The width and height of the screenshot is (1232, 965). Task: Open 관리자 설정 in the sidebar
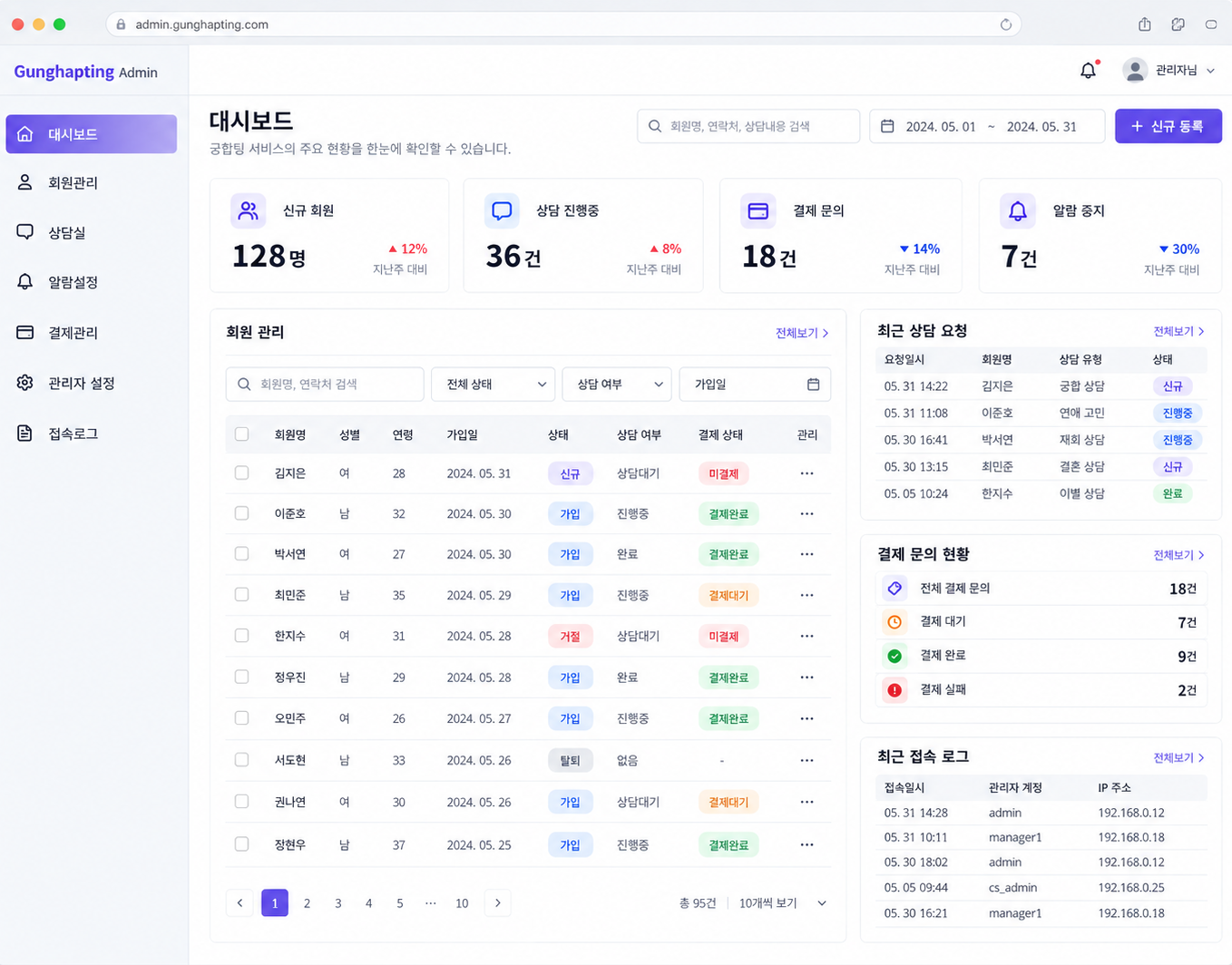[92, 383]
